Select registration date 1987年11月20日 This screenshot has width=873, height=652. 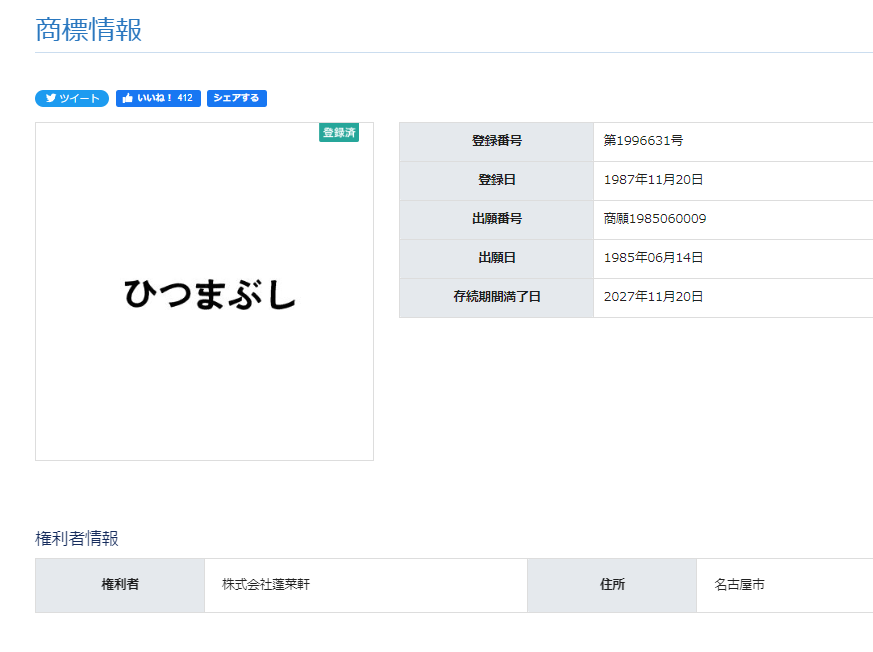[x=653, y=179]
